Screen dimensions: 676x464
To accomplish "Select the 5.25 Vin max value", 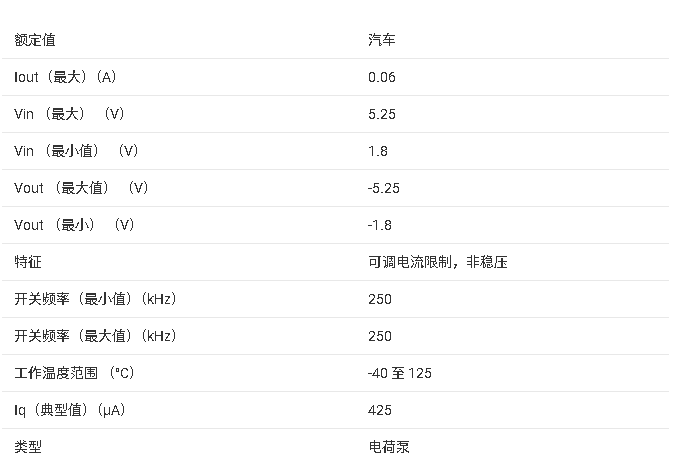I will pyautogui.click(x=382, y=114).
